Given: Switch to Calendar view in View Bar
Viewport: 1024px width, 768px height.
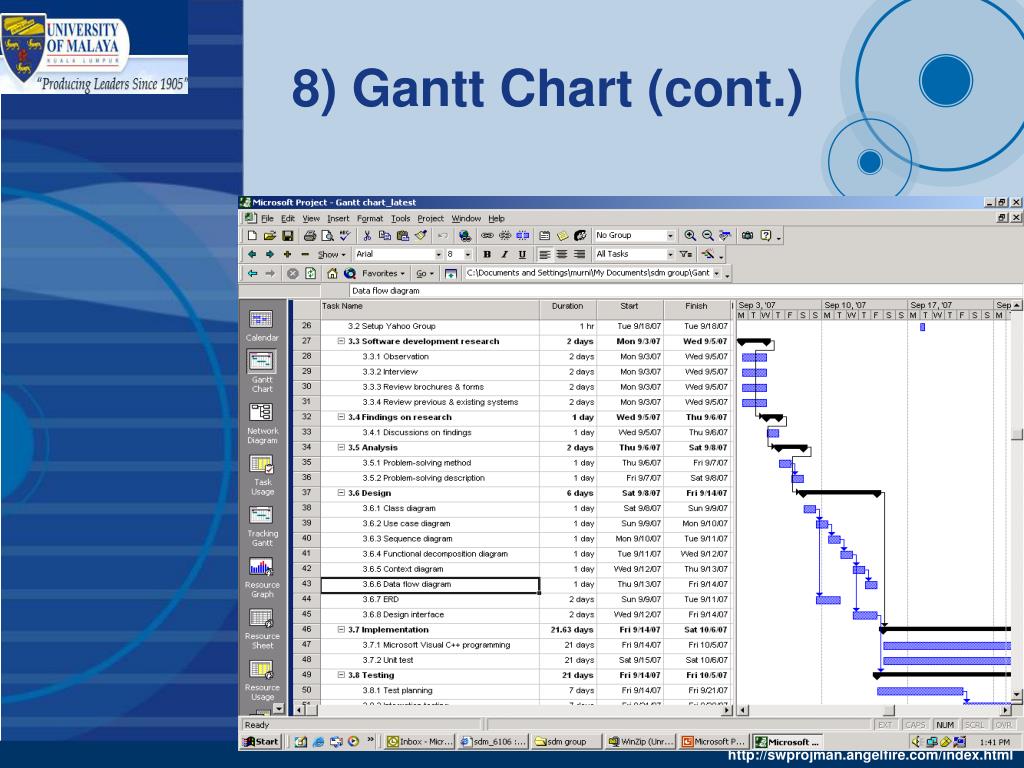Looking at the screenshot, I should (262, 325).
